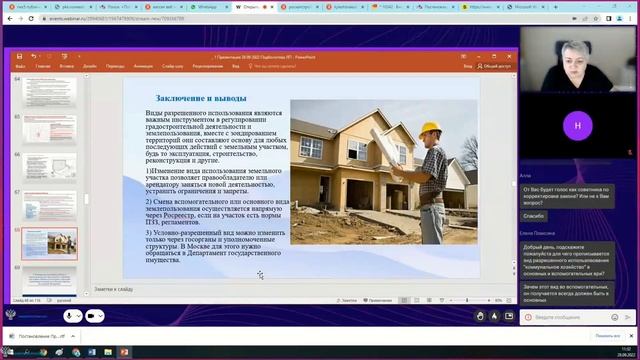Click the PowerPoint Save icon

click(19, 56)
